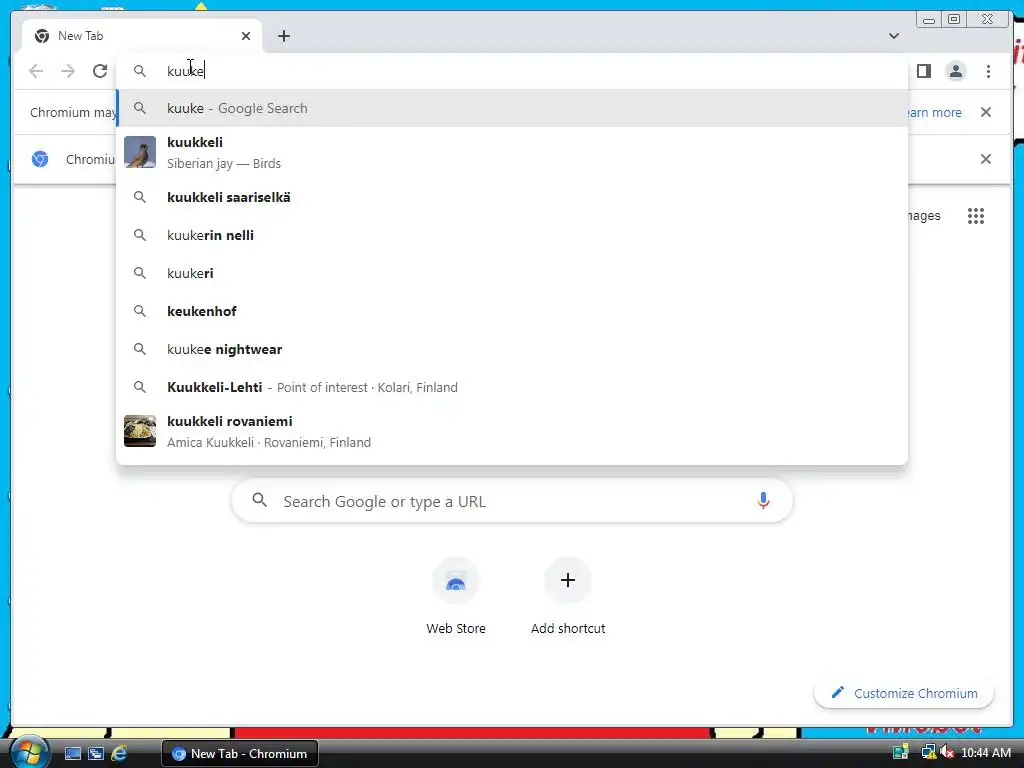This screenshot has width=1024, height=768.
Task: Select 'Kuukkeli-Lehti' point of interest suggestion
Action: click(512, 387)
